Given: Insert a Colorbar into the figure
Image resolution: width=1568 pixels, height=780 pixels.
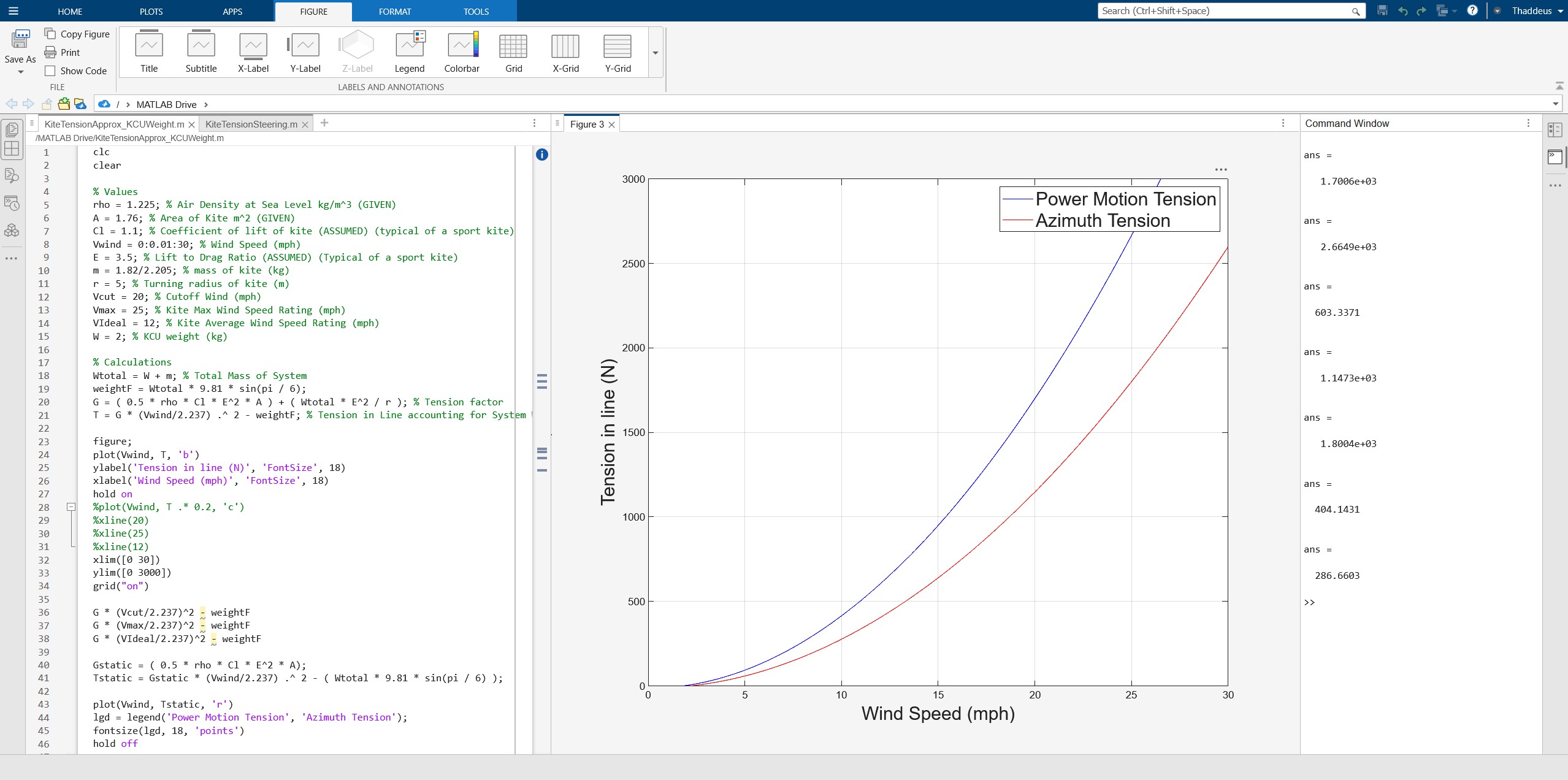Looking at the screenshot, I should (x=462, y=52).
